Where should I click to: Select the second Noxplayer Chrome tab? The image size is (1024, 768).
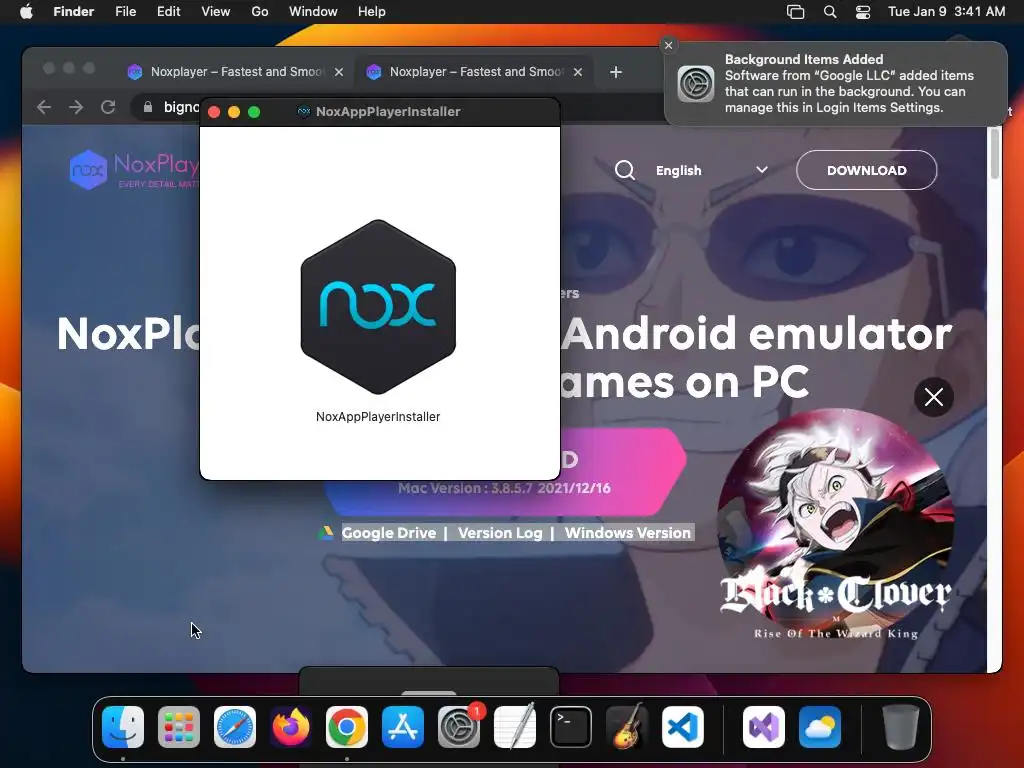474,72
